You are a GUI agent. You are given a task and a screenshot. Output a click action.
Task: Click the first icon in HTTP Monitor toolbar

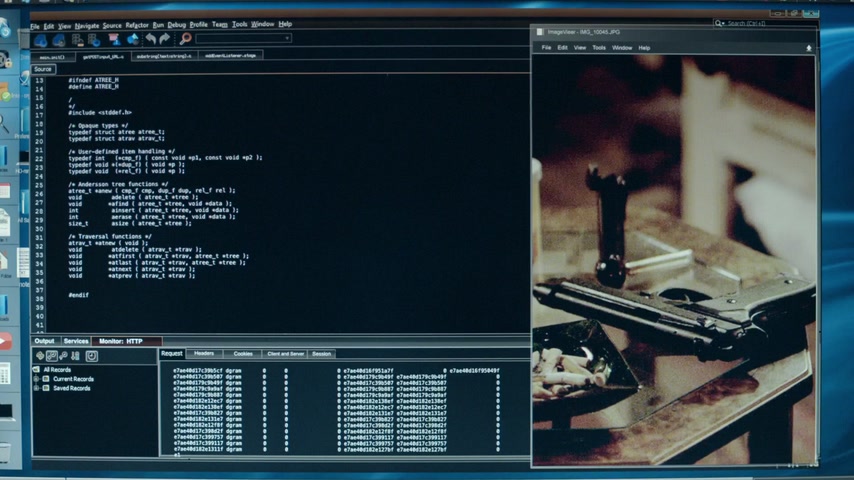tap(38, 356)
